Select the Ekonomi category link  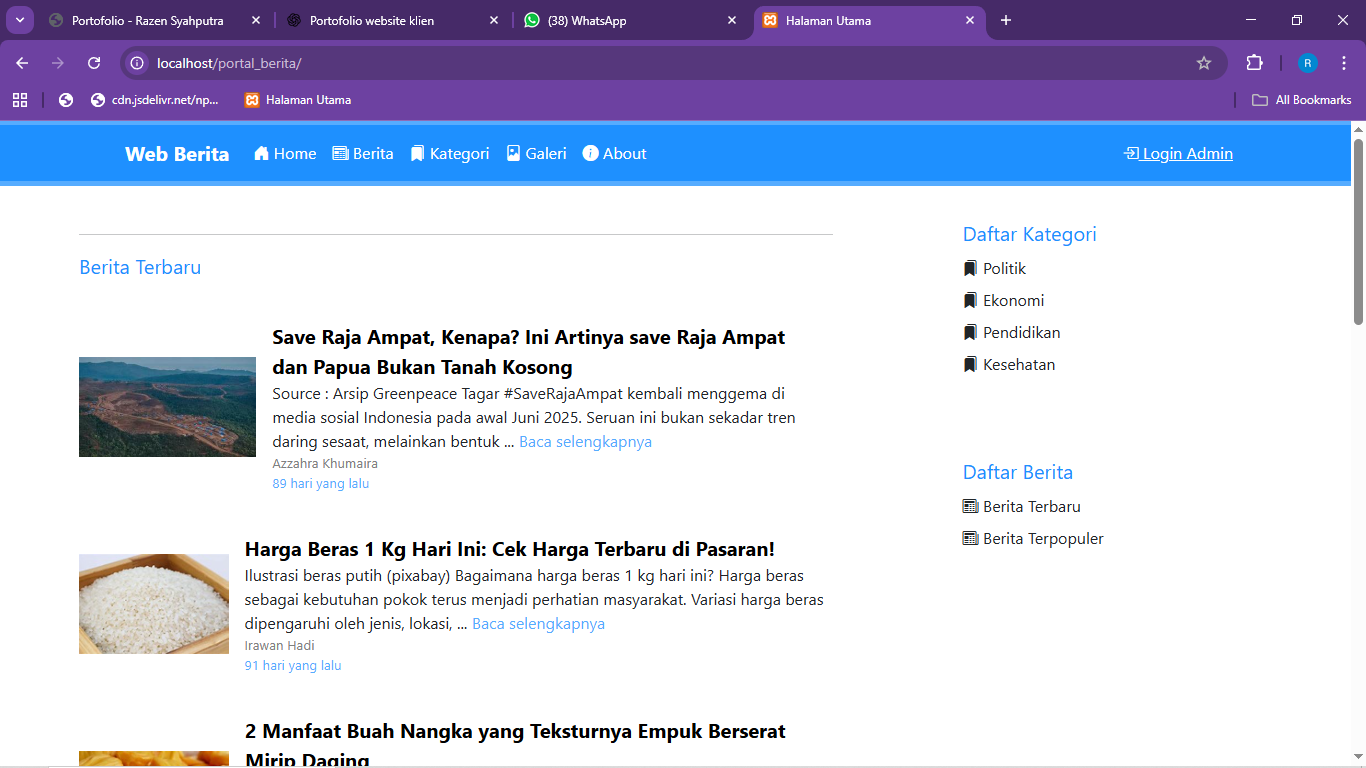1012,300
